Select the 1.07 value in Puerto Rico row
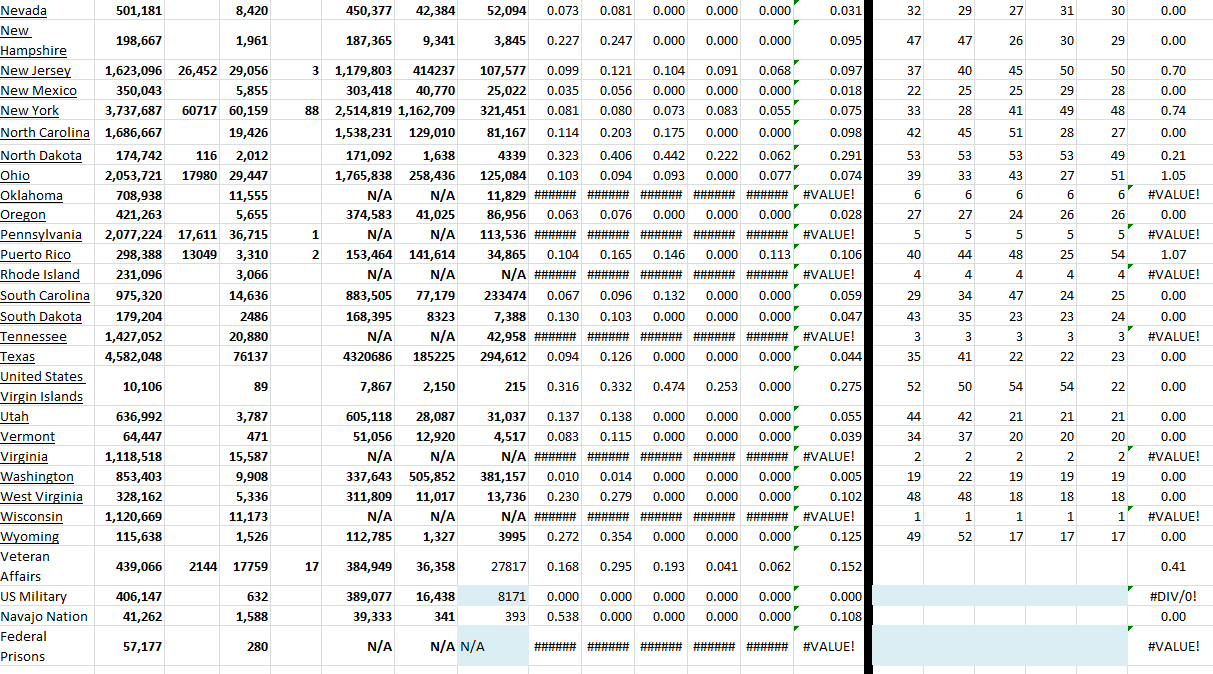Image resolution: width=1213 pixels, height=674 pixels. (1172, 254)
